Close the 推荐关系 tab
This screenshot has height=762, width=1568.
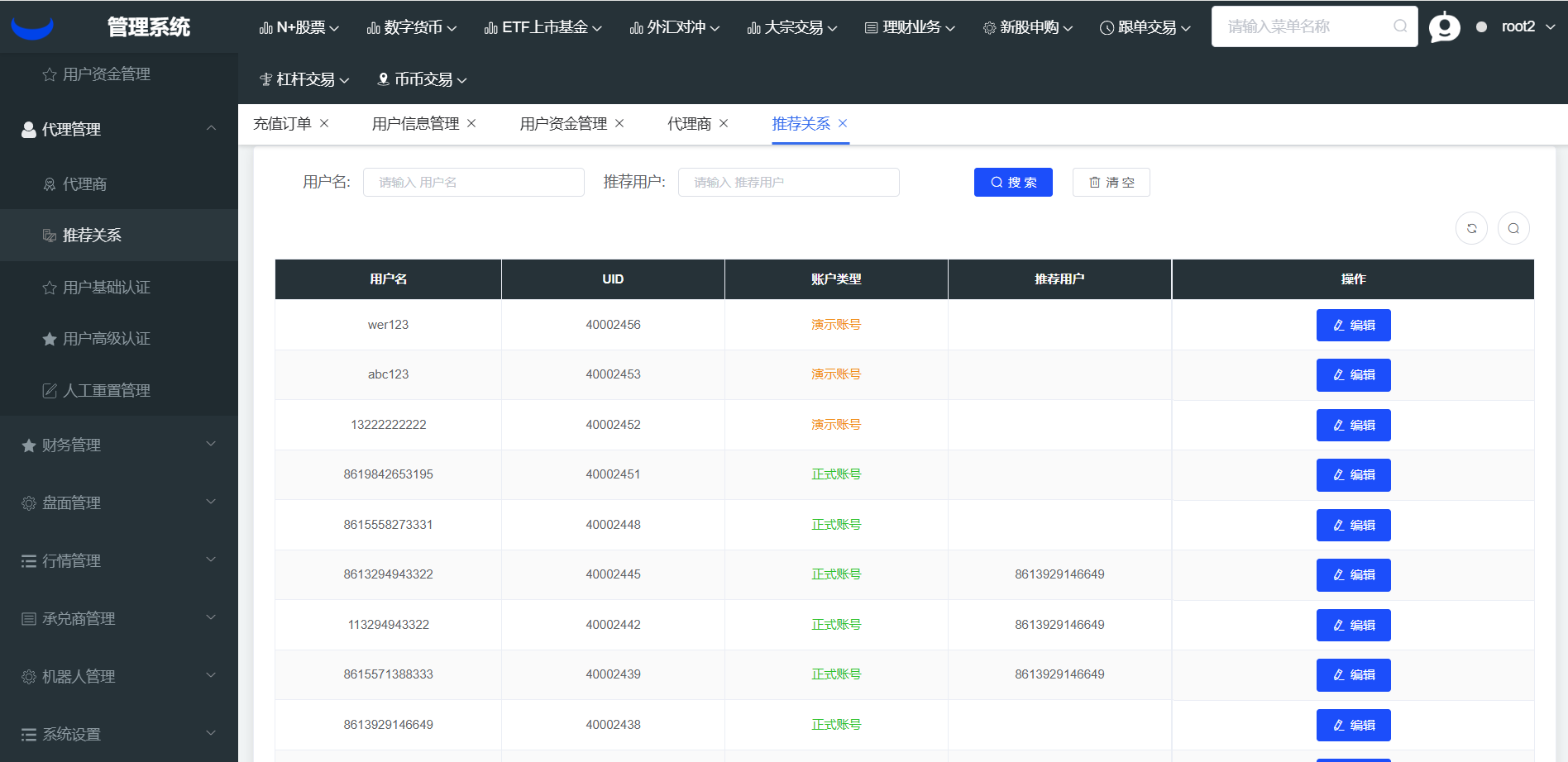click(x=843, y=123)
